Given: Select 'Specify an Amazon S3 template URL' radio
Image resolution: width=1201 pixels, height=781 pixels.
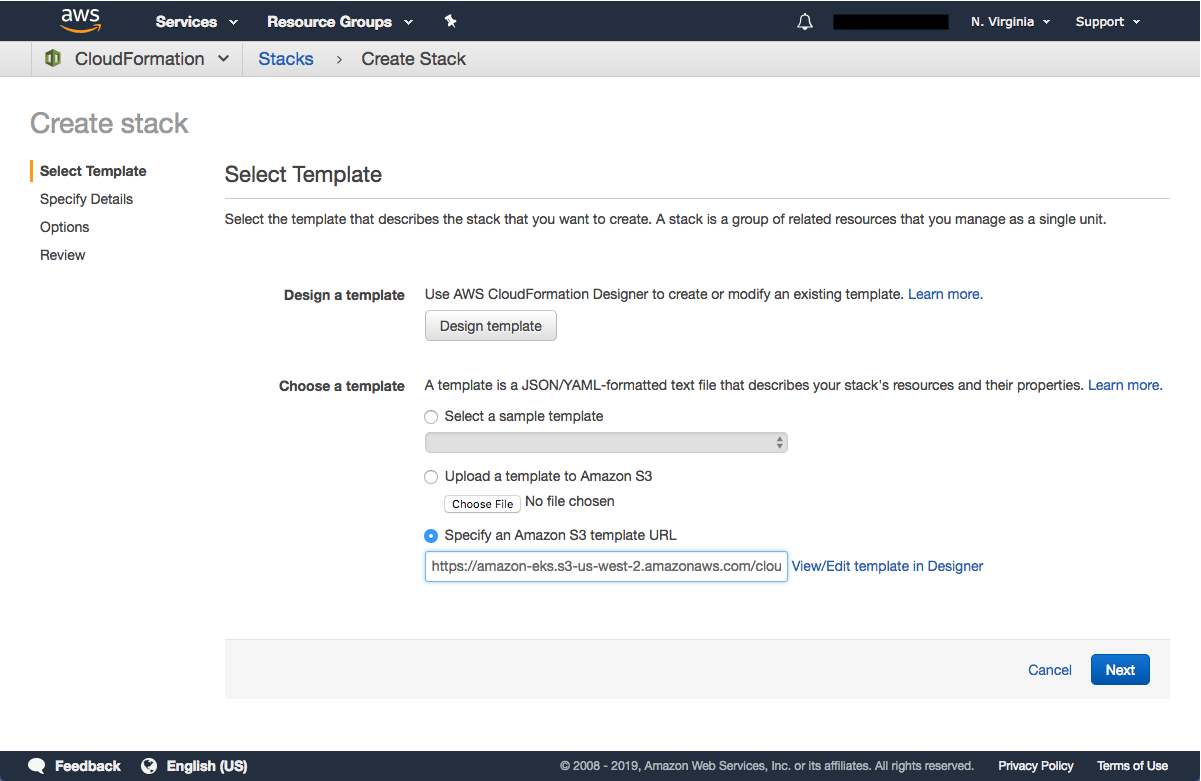Looking at the screenshot, I should [431, 536].
